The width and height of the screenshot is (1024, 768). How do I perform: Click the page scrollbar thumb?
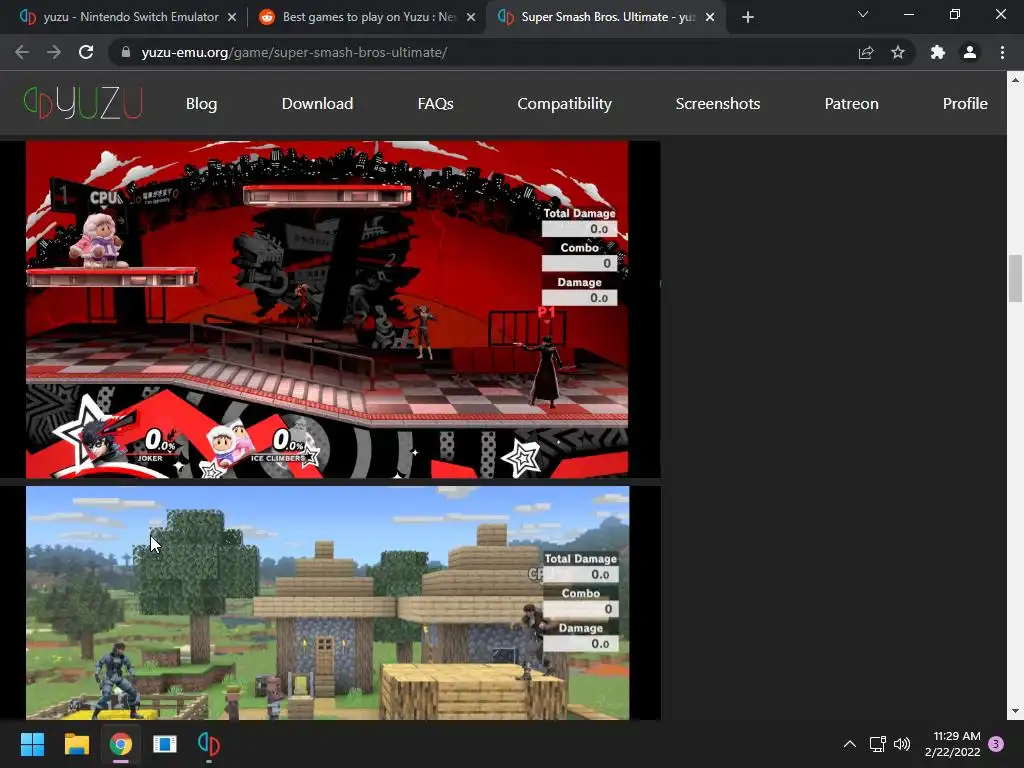(1015, 279)
